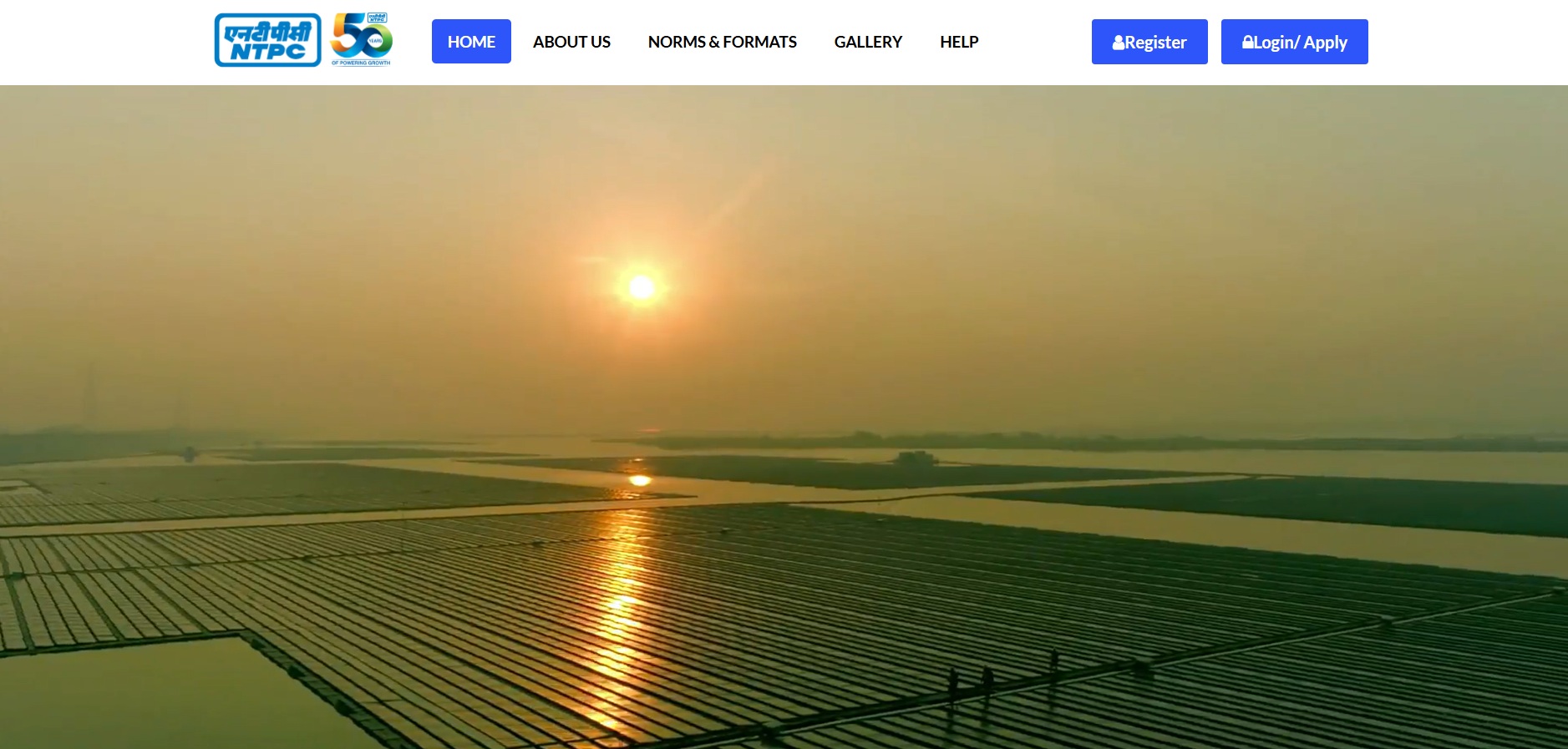Go to the ABOUT US page
This screenshot has height=749, width=1568.
tap(571, 42)
